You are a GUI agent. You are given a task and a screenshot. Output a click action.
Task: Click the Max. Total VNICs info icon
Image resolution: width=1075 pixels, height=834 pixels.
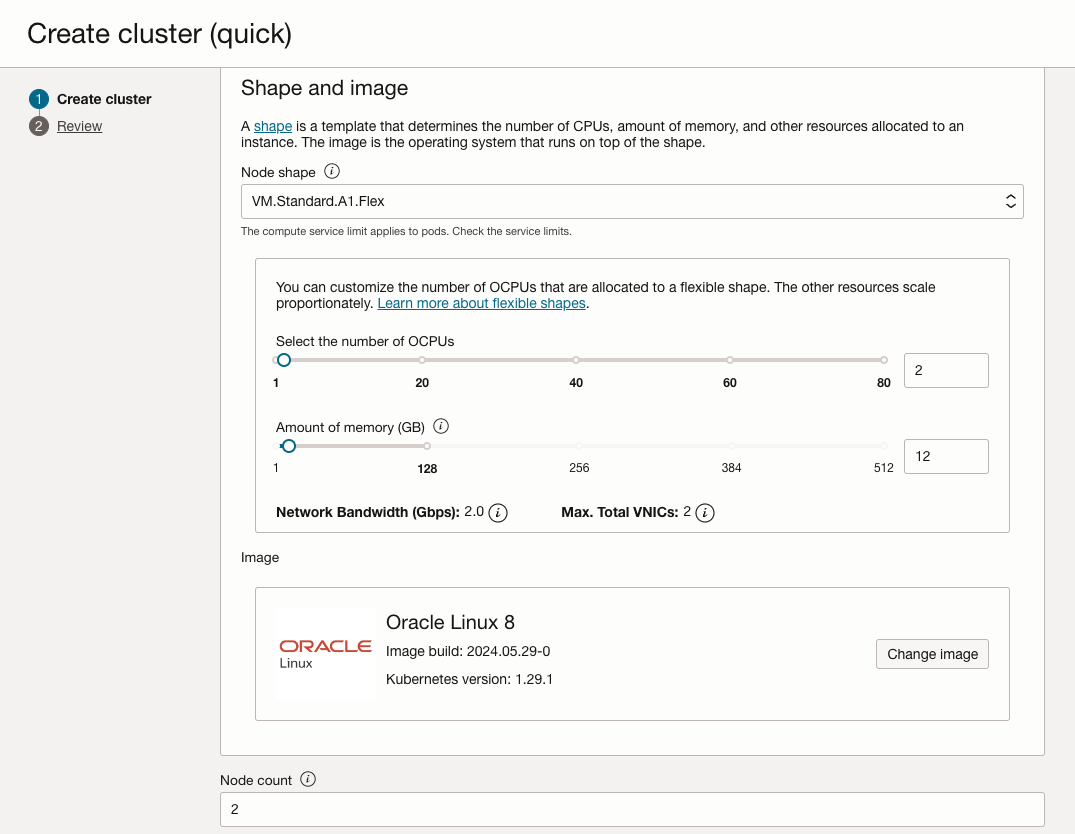point(705,513)
